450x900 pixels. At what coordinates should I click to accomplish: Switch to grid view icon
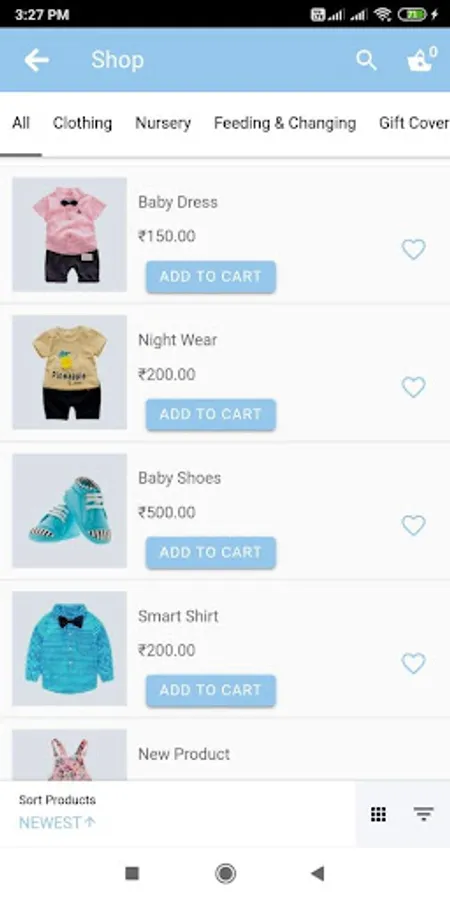378,814
